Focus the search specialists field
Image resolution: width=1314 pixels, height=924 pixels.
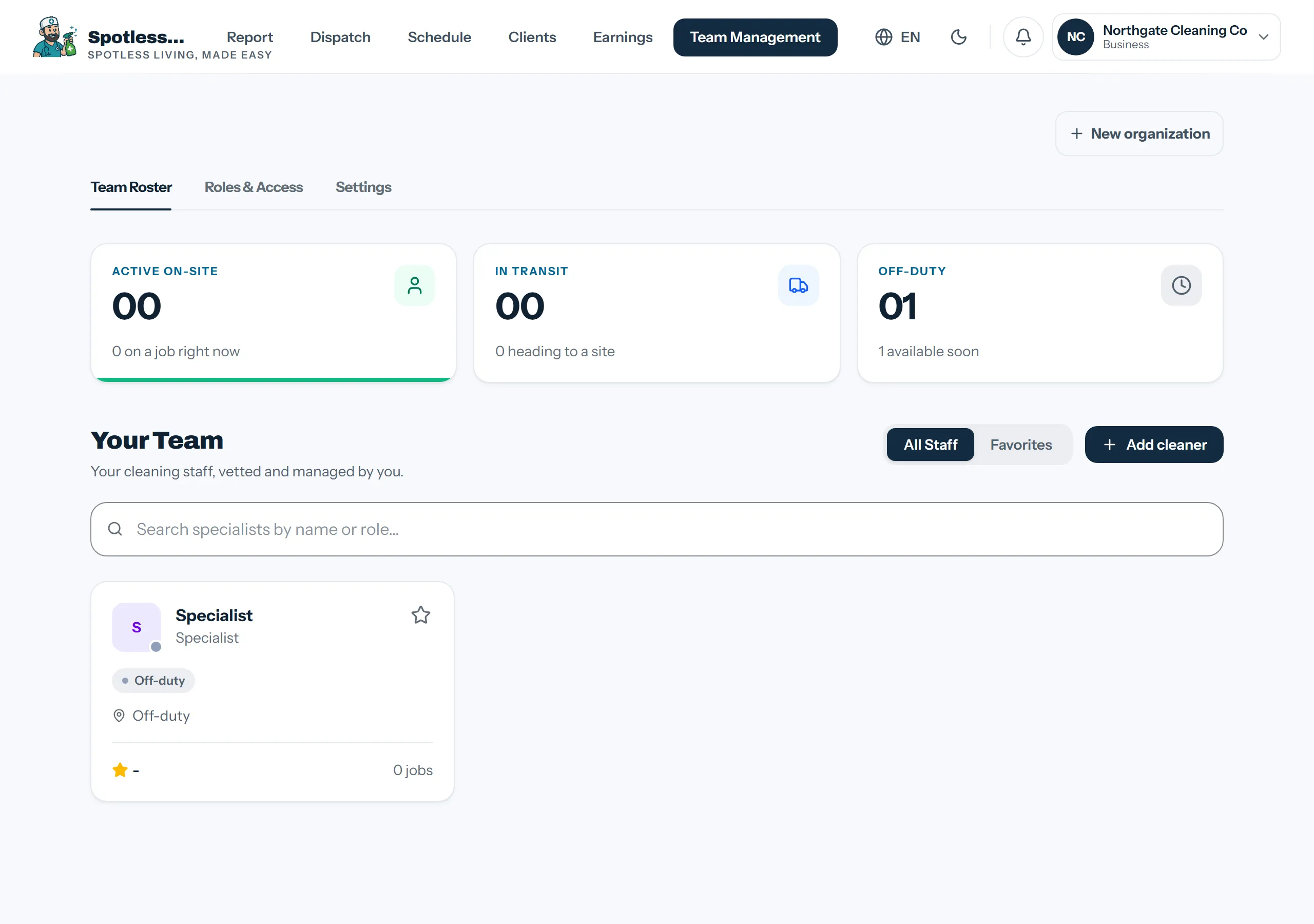tap(657, 529)
